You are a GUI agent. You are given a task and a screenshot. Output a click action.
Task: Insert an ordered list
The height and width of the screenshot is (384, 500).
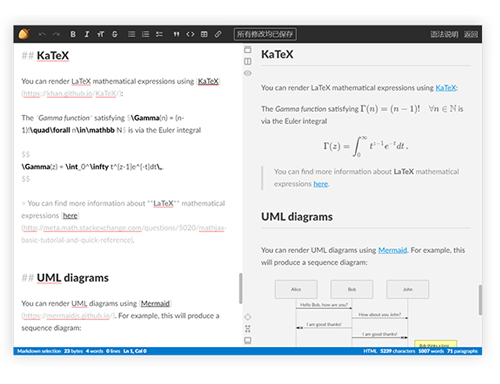(x=145, y=34)
